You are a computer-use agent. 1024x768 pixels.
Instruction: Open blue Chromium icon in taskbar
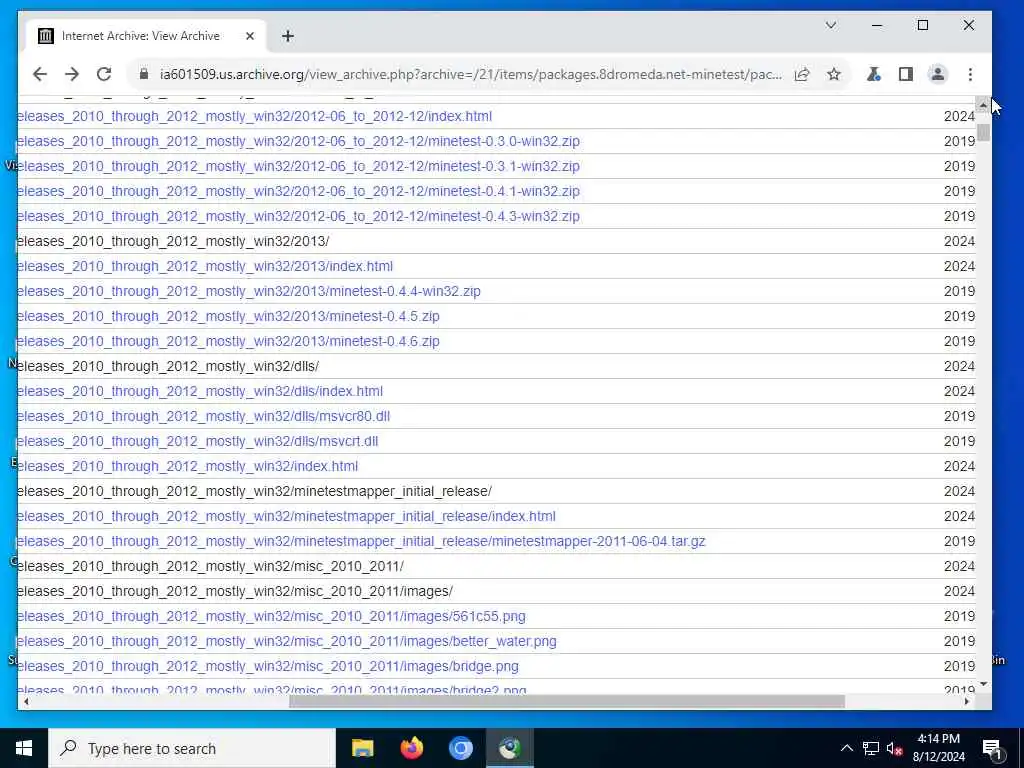460,748
